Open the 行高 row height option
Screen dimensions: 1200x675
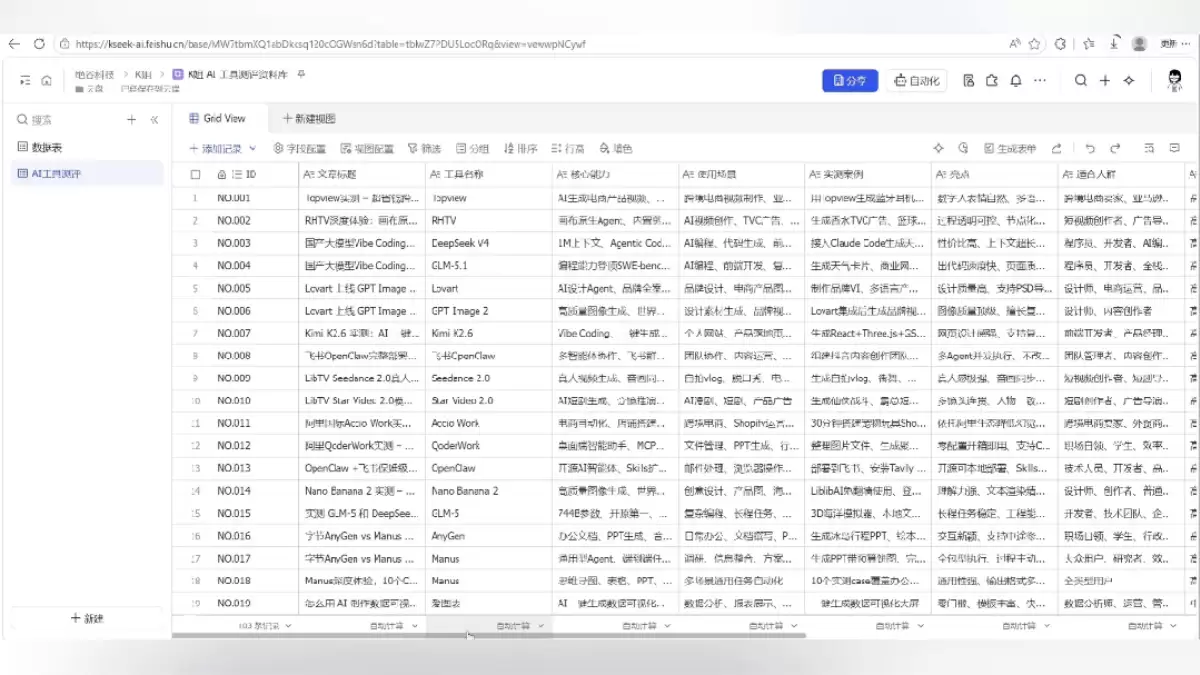[x=568, y=148]
